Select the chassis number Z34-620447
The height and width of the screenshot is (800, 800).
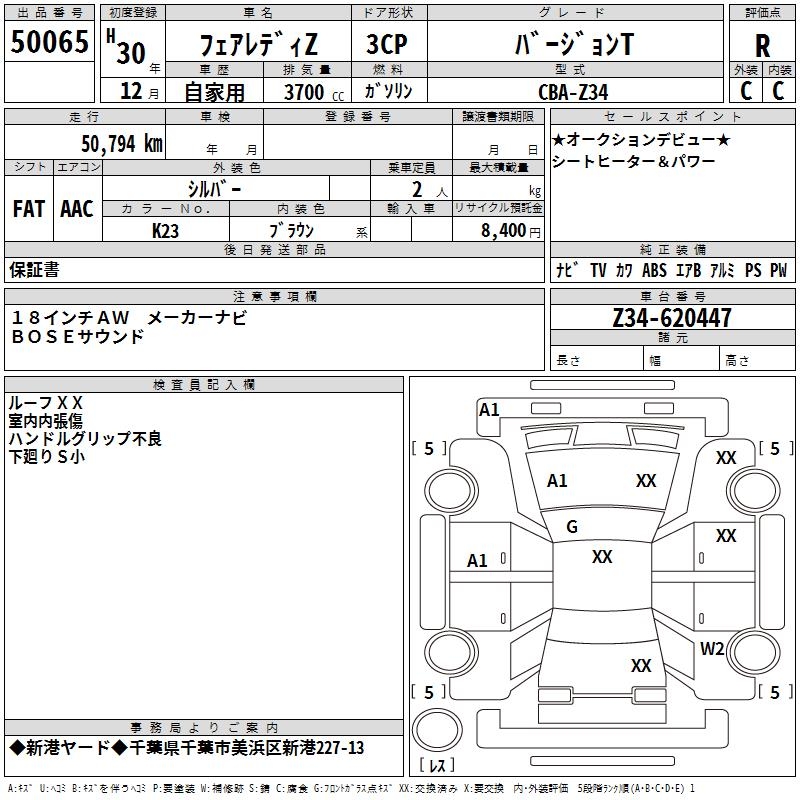(x=670, y=318)
